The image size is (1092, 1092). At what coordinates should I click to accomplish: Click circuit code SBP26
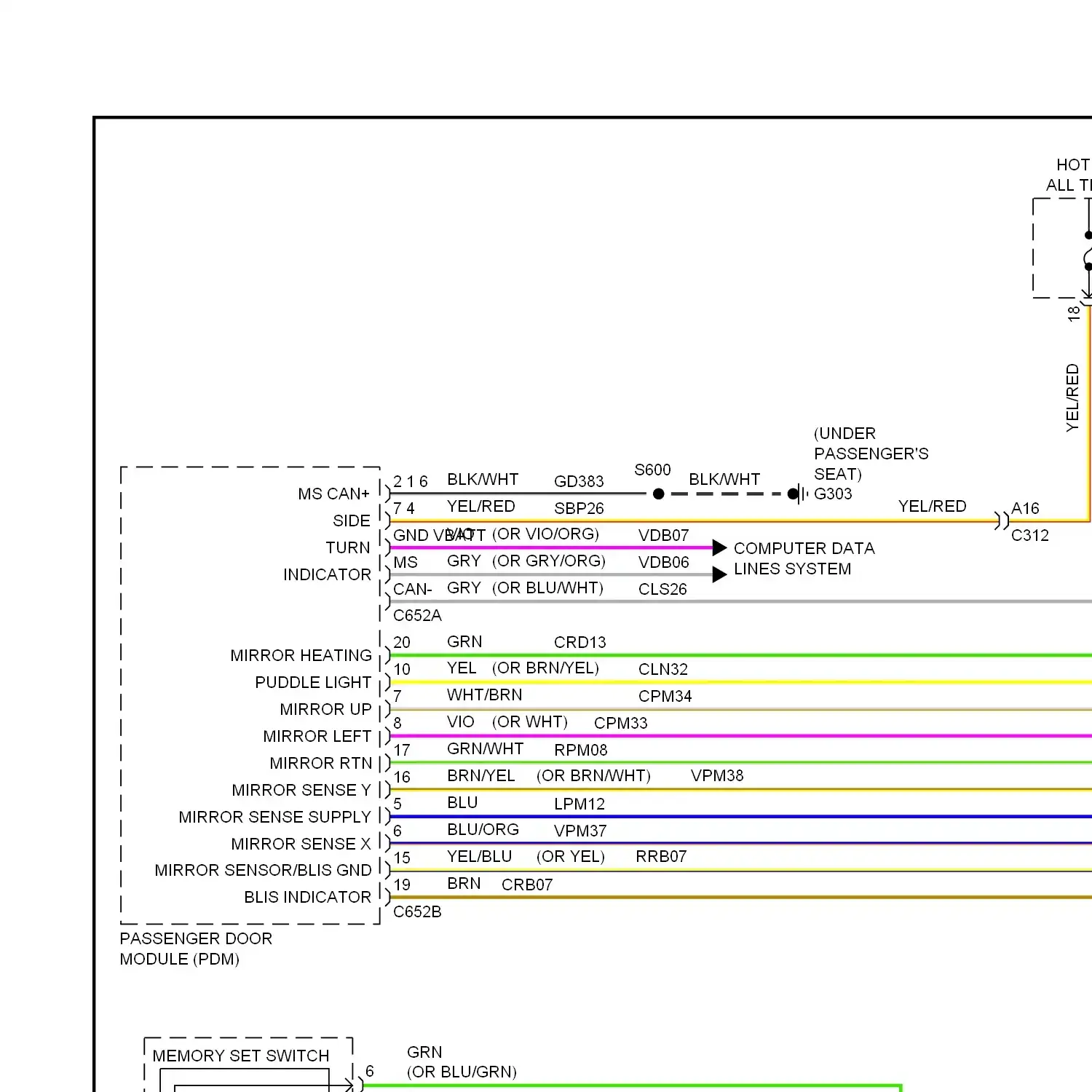coord(579,508)
